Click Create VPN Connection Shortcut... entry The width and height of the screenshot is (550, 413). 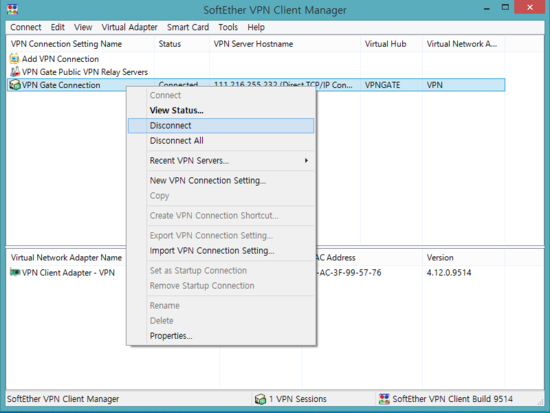tap(221, 215)
